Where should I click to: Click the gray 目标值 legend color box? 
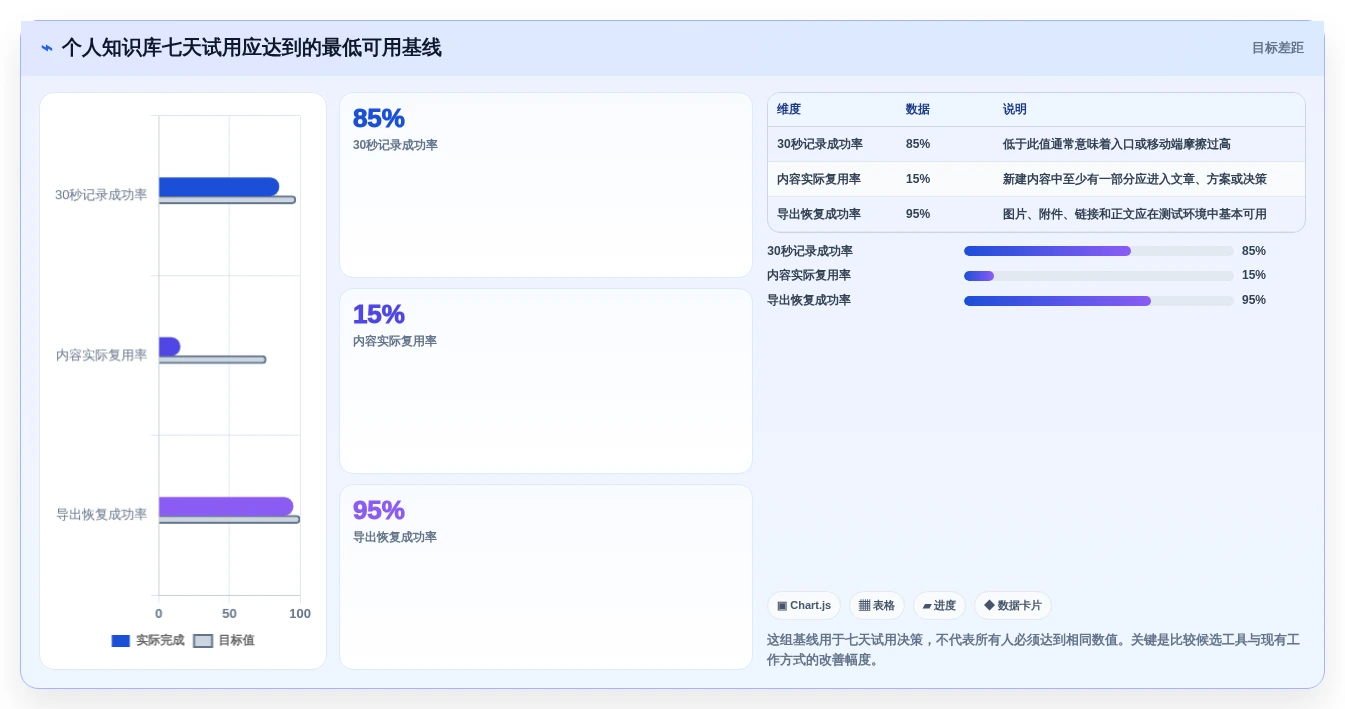[x=203, y=641]
